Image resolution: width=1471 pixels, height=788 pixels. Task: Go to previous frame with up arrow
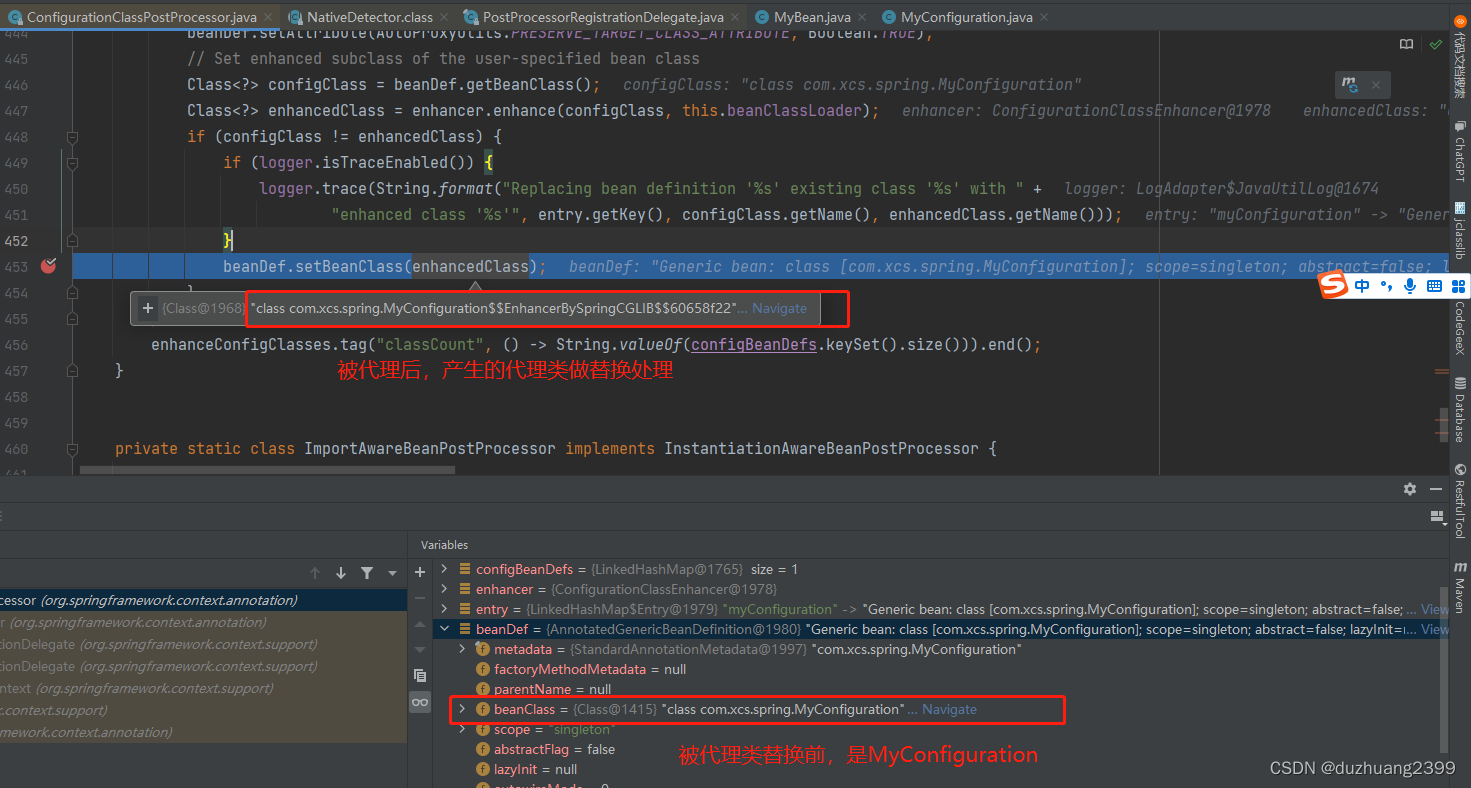pos(315,573)
